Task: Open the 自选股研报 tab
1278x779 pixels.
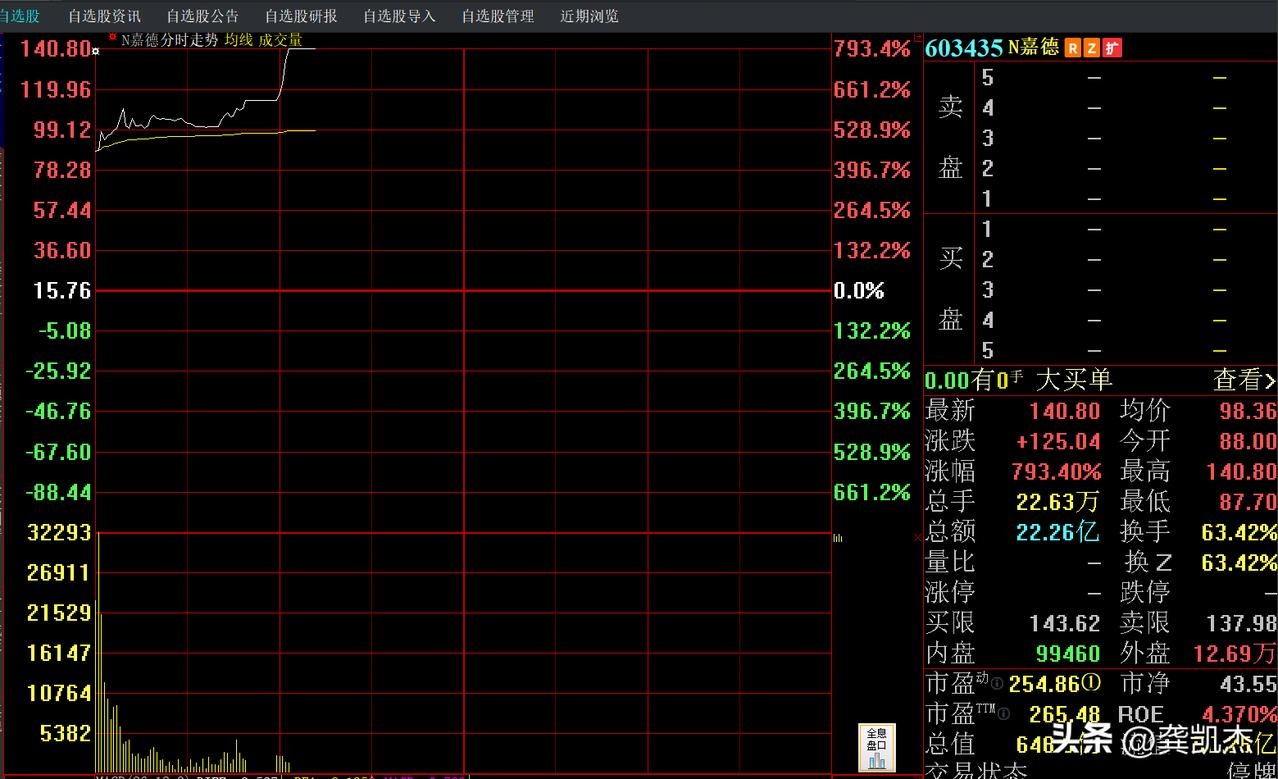Action: click(301, 16)
